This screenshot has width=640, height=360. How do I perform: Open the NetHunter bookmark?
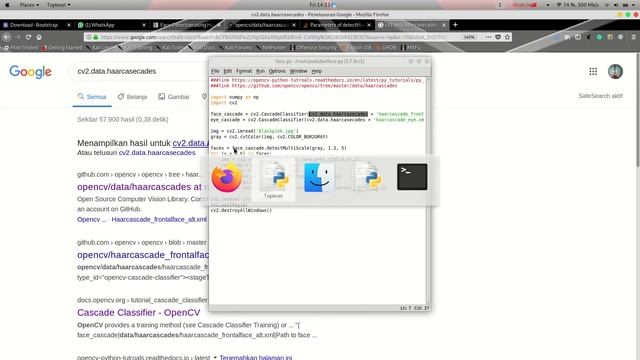coord(271,47)
